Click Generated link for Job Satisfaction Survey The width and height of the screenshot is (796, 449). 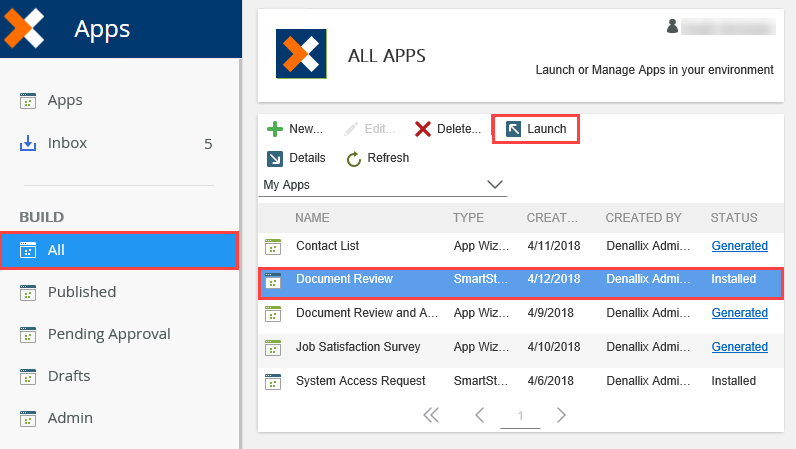click(x=739, y=347)
